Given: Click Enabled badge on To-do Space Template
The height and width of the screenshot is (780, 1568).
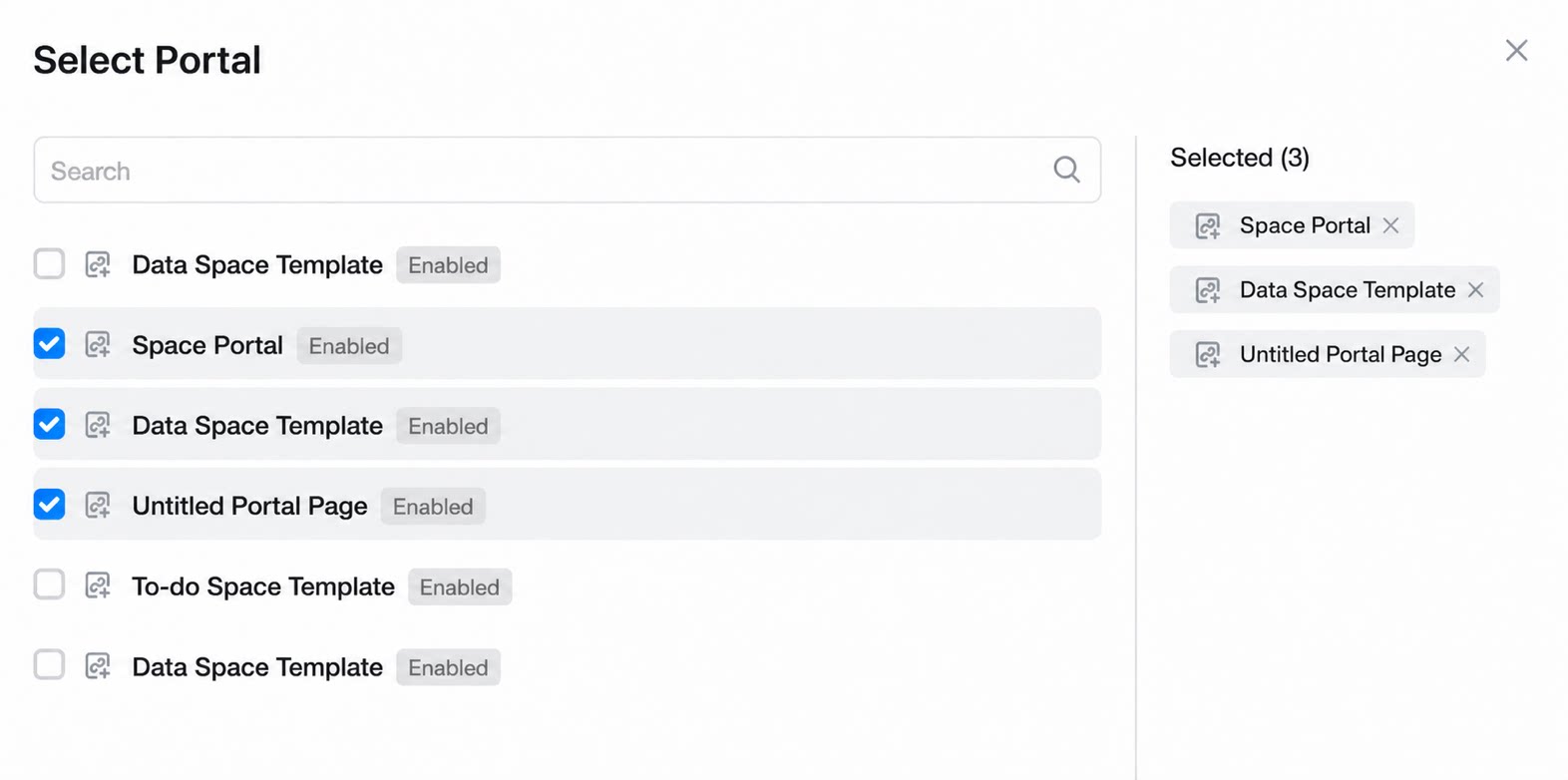Looking at the screenshot, I should coord(460,587).
